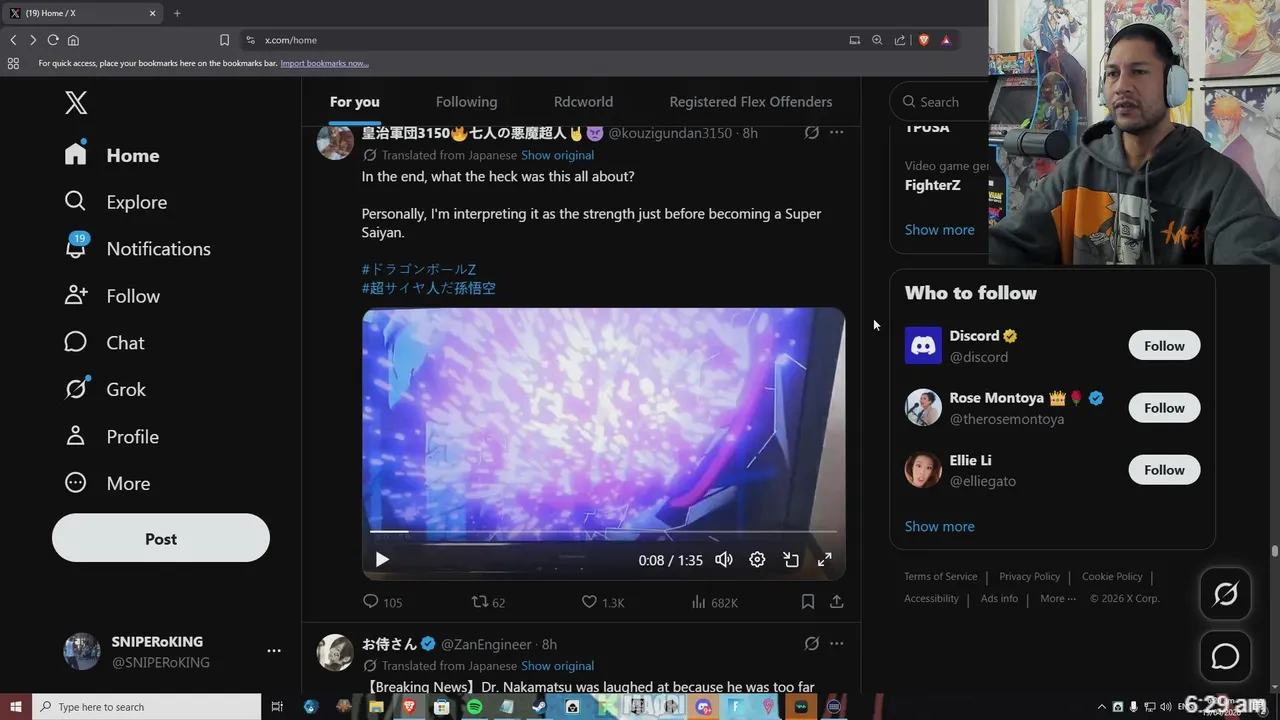Follow Rose Montoya
Image resolution: width=1280 pixels, height=720 pixels.
click(1164, 408)
